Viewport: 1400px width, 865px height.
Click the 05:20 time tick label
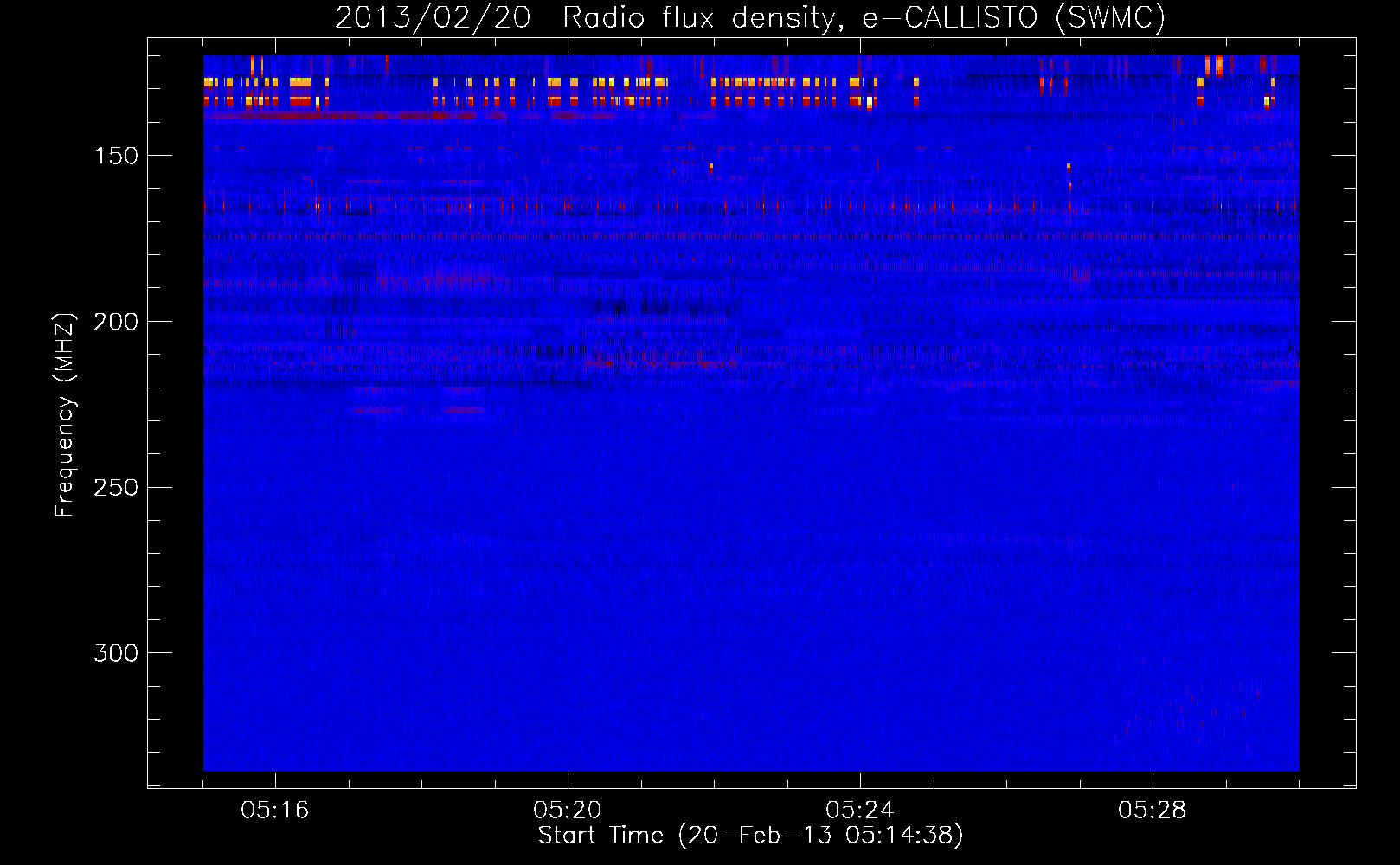pos(568,811)
